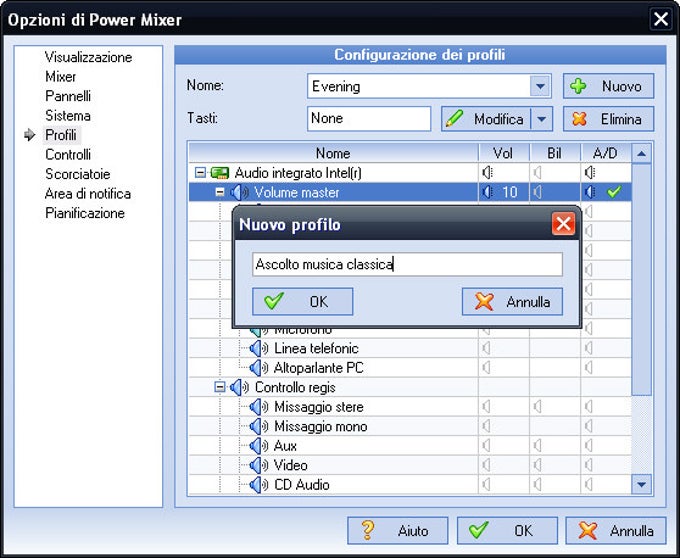Toggle Vol inclusion for Volume master row
Image resolution: width=680 pixels, height=558 pixels.
click(x=487, y=192)
